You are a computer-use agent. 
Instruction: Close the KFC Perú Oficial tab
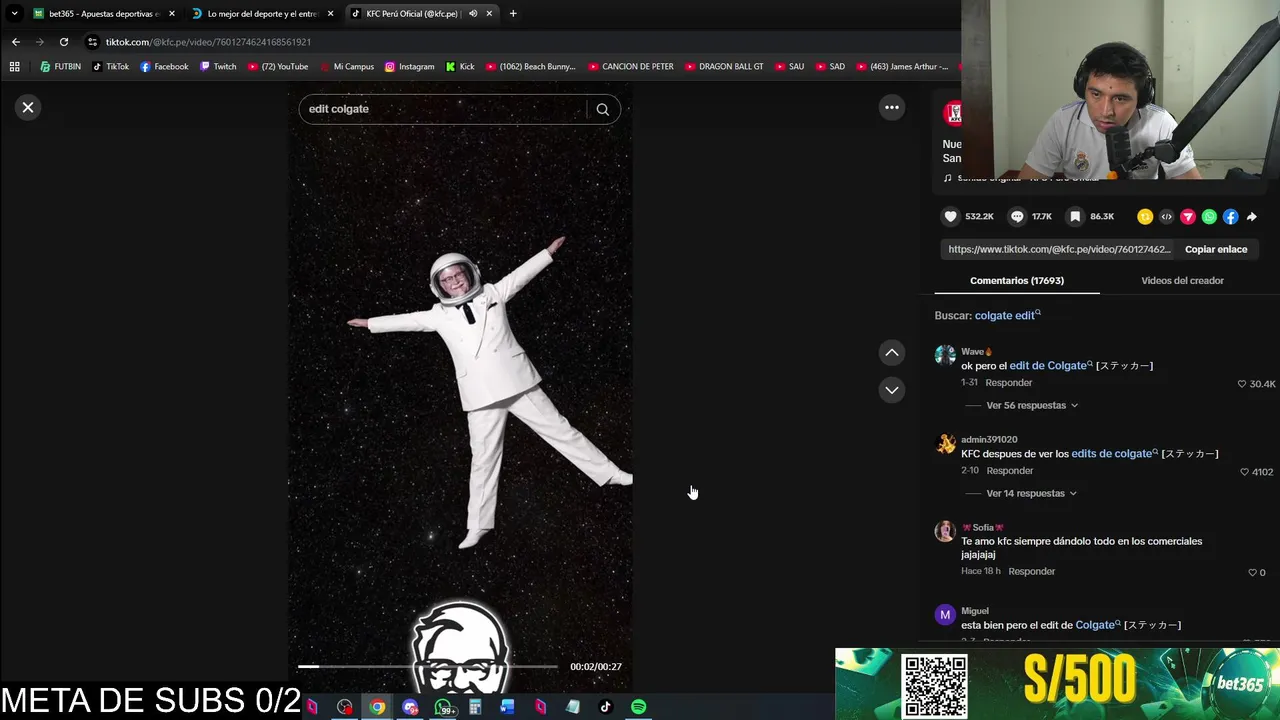489,14
